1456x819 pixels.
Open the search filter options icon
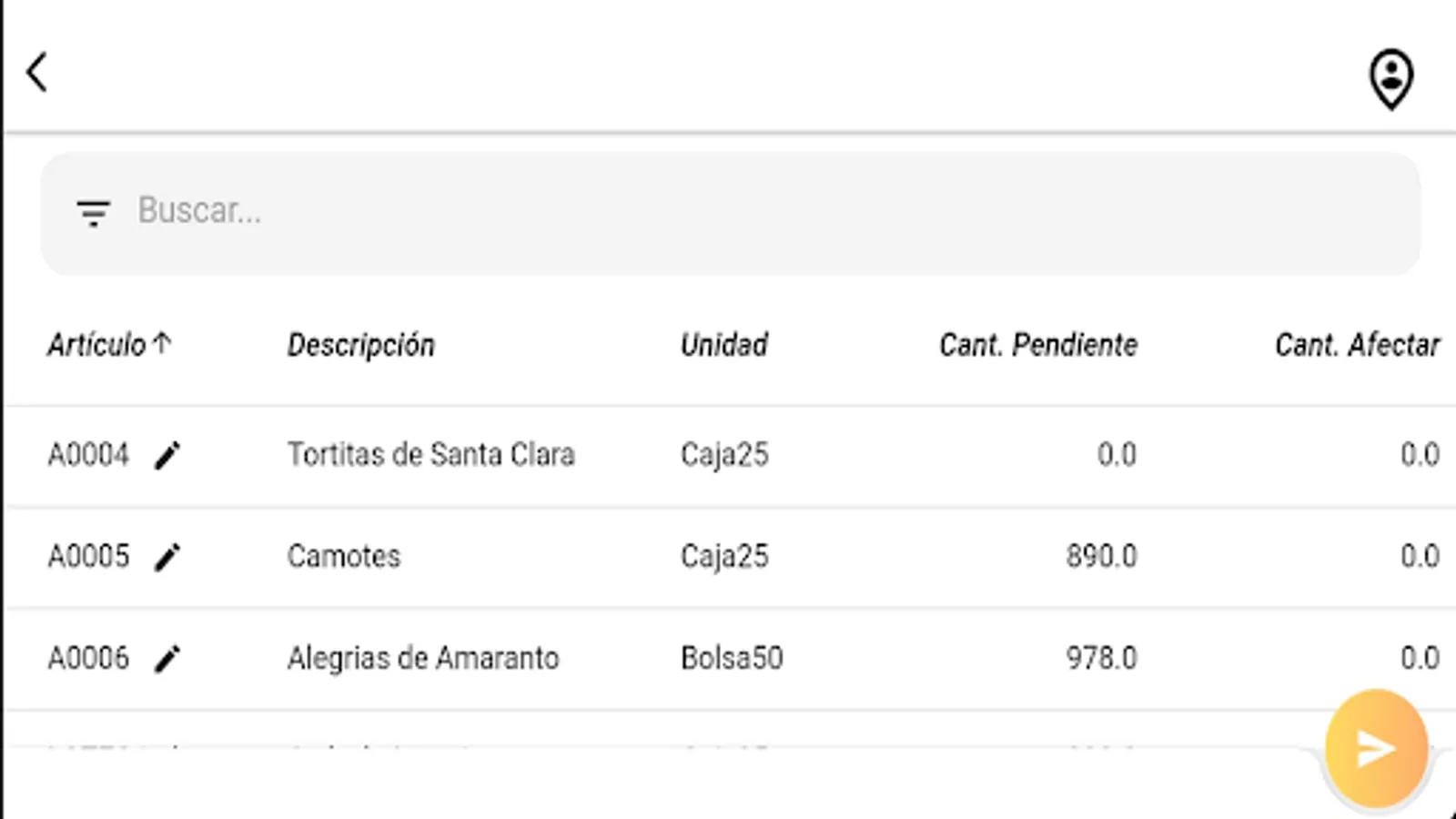click(x=93, y=213)
